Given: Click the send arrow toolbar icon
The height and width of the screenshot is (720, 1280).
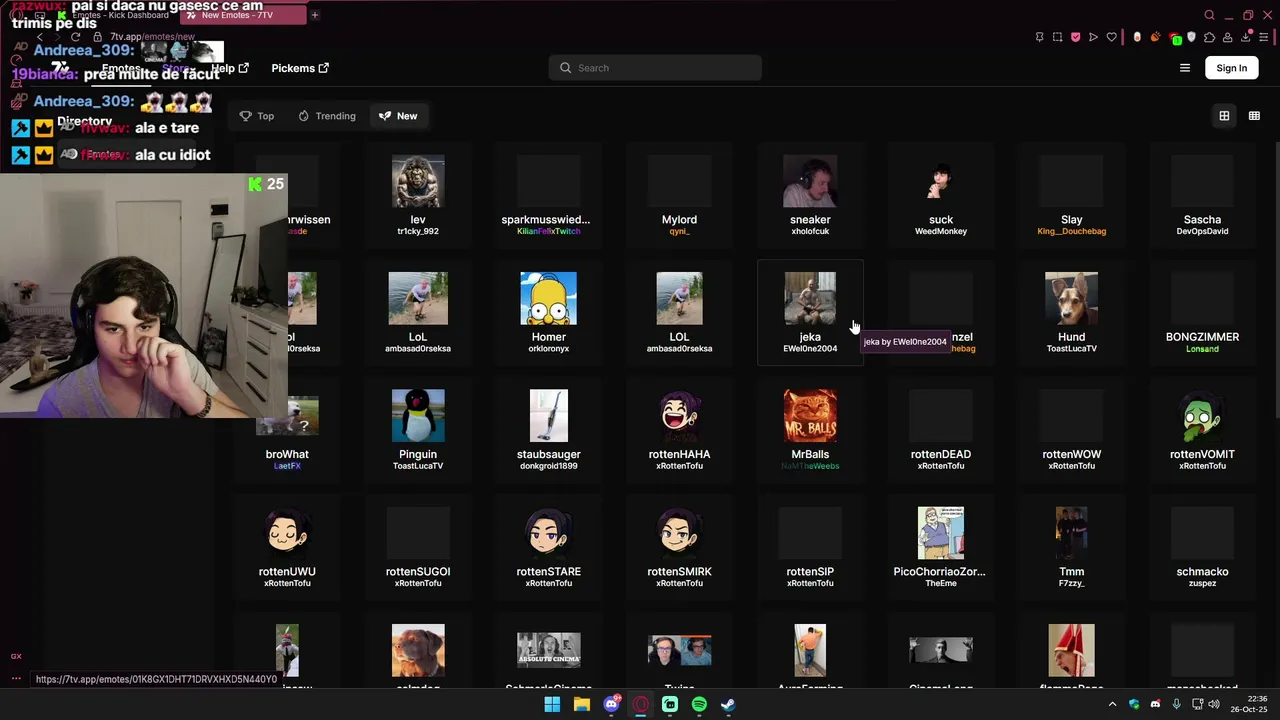Looking at the screenshot, I should pyautogui.click(x=1093, y=37).
